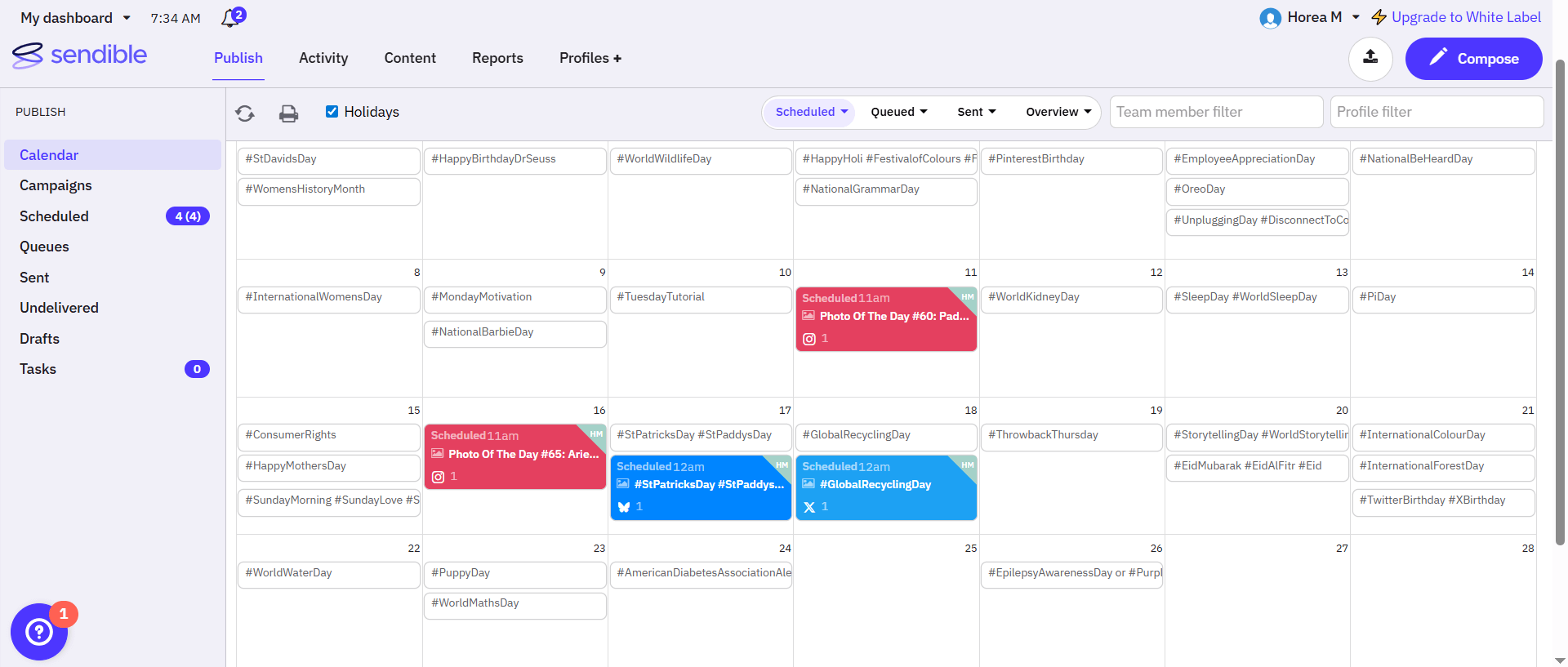1568x667 pixels.
Task: Click X icon on GlobalRecyclingDay post
Action: pos(809,507)
